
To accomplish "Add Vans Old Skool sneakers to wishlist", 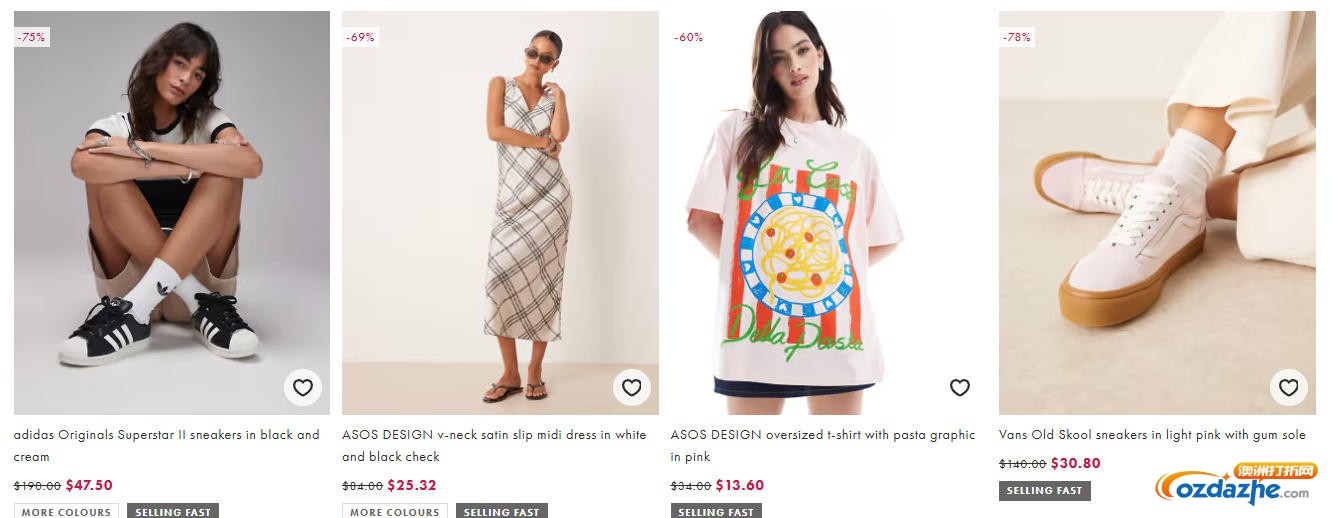I will click(1288, 387).
